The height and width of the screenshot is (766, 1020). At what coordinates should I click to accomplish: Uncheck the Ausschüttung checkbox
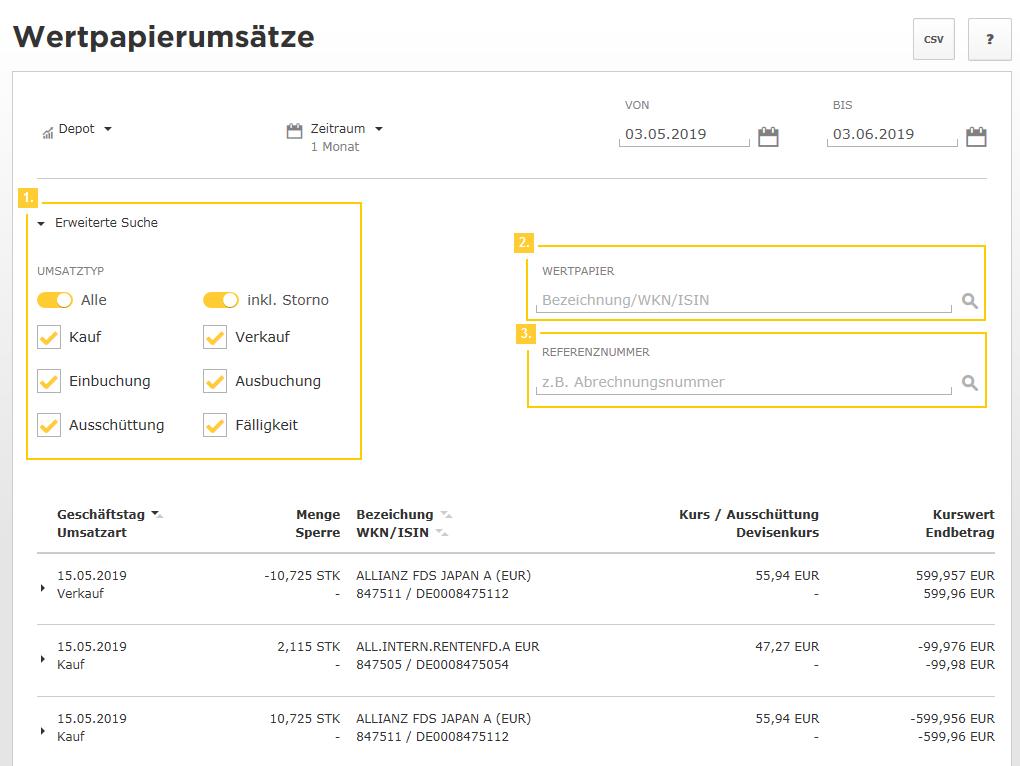(49, 426)
